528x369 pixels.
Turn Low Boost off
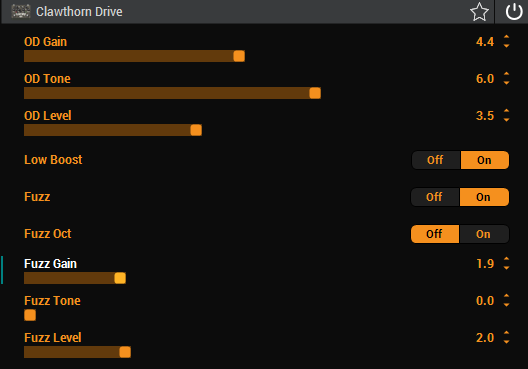tap(435, 160)
